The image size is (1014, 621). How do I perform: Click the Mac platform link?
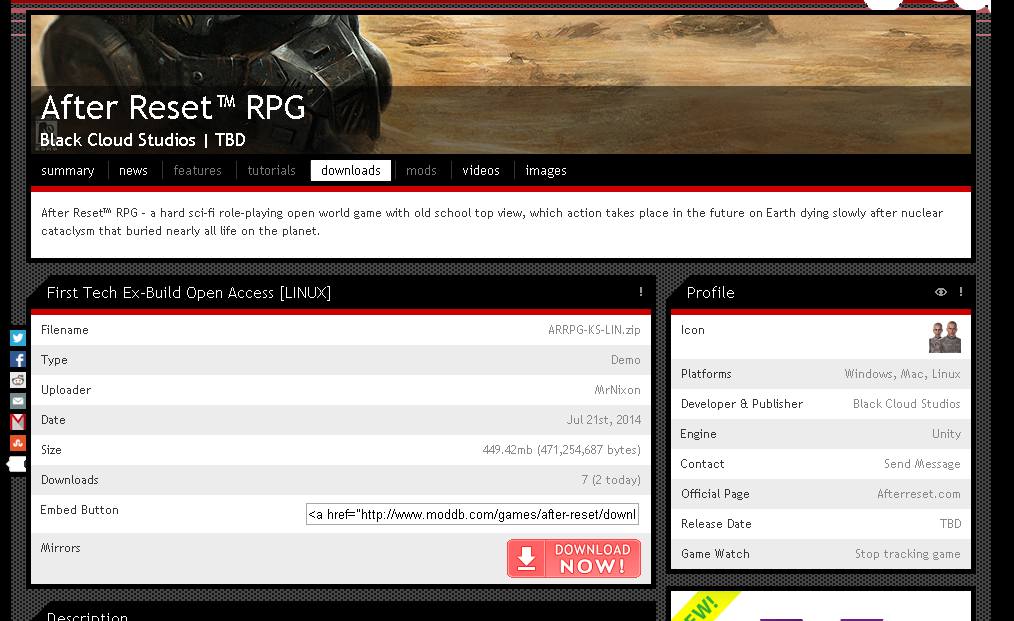913,374
